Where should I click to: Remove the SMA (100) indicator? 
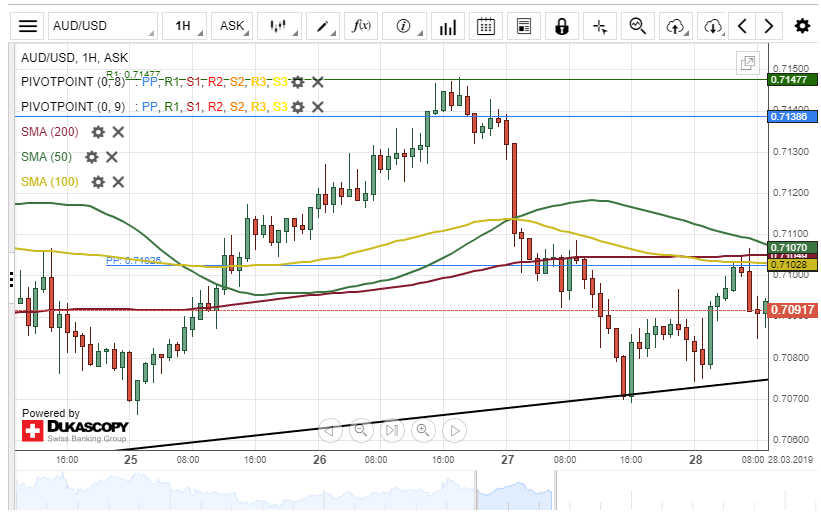click(x=118, y=182)
